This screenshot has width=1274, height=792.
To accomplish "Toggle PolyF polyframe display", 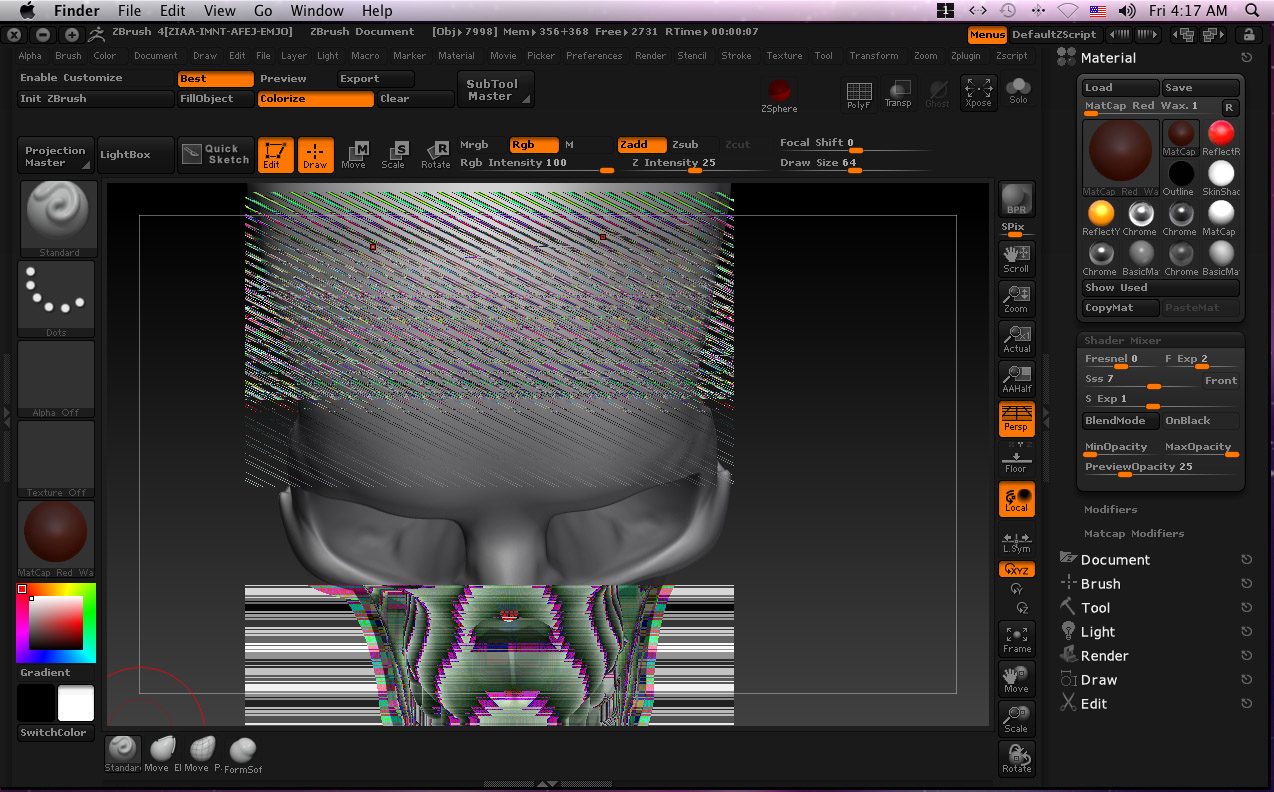I will pyautogui.click(x=858, y=92).
